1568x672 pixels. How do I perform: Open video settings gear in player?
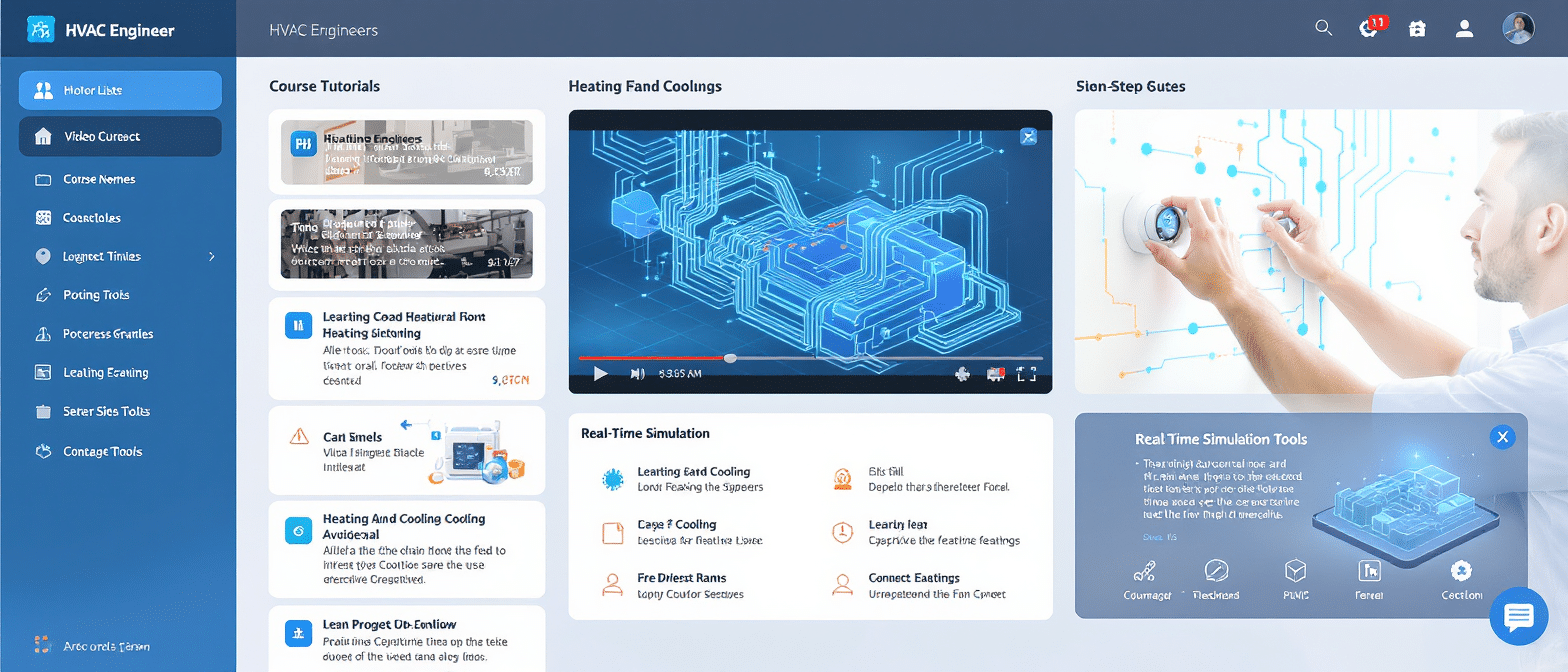pos(963,374)
